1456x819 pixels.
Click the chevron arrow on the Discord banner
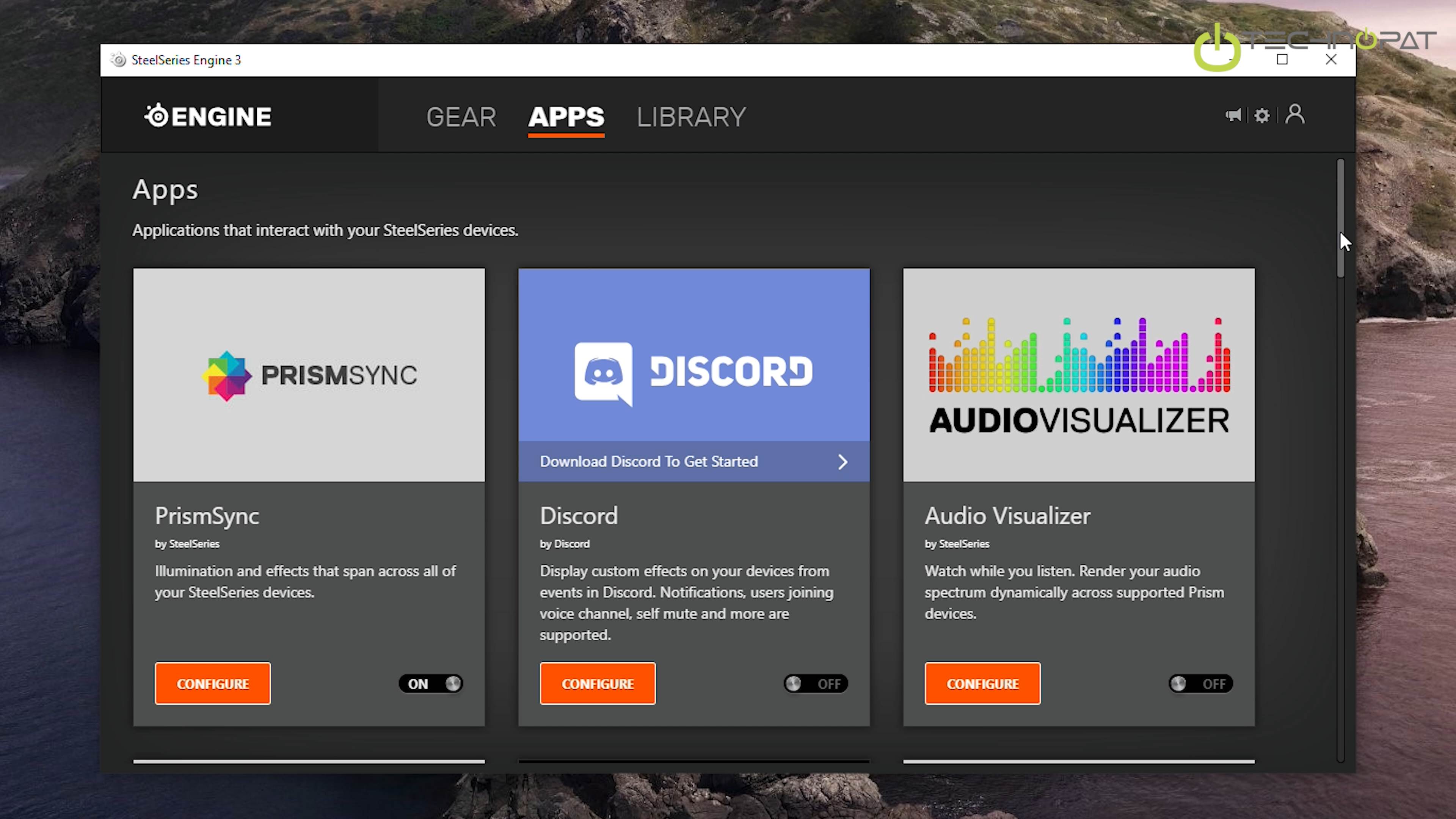click(x=842, y=462)
